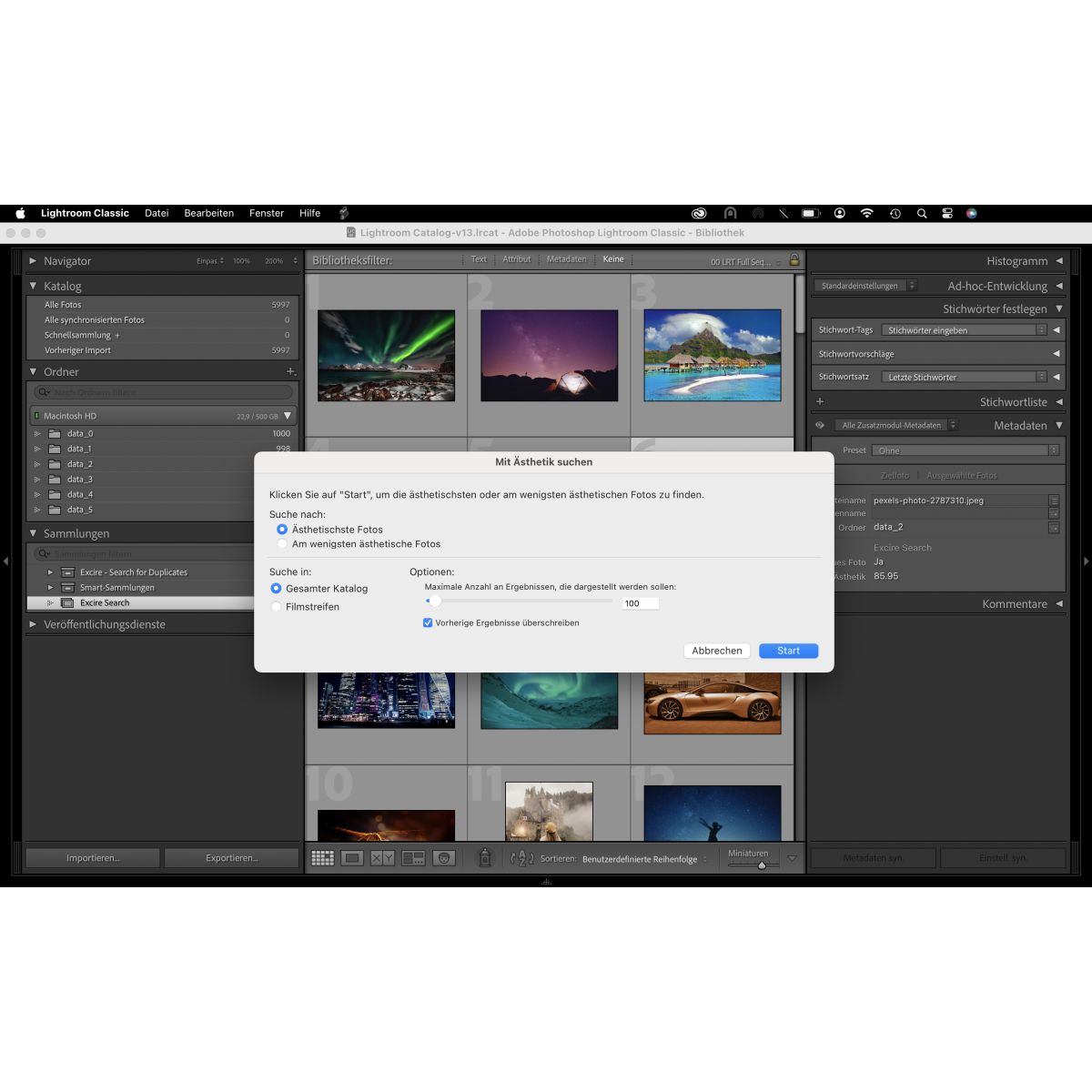Expand the Kommentare panel

click(1059, 604)
